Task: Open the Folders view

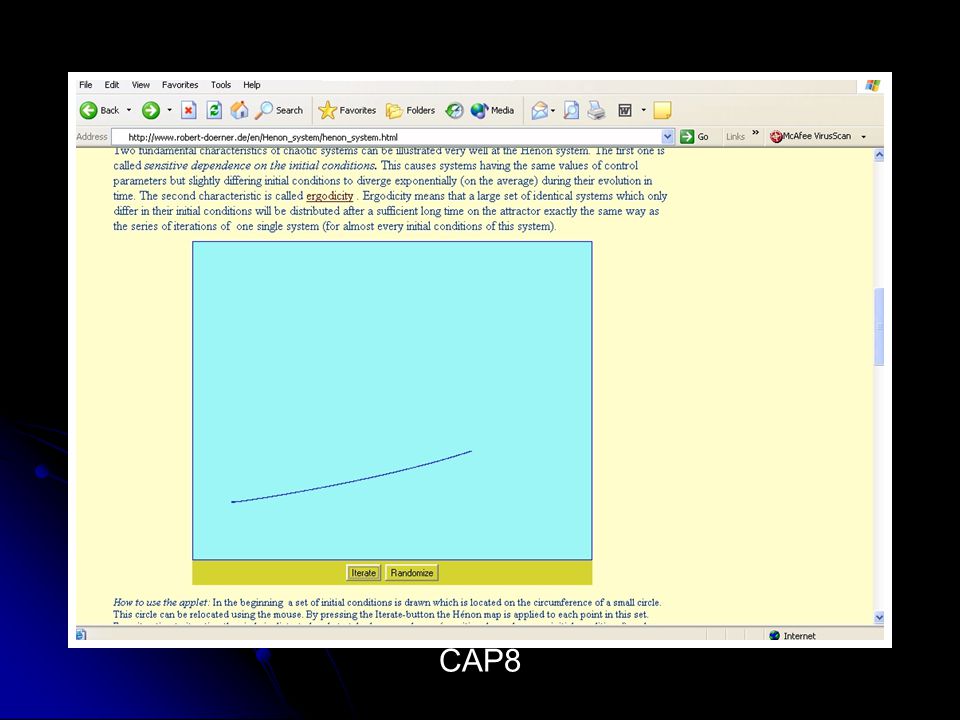Action: [410, 110]
